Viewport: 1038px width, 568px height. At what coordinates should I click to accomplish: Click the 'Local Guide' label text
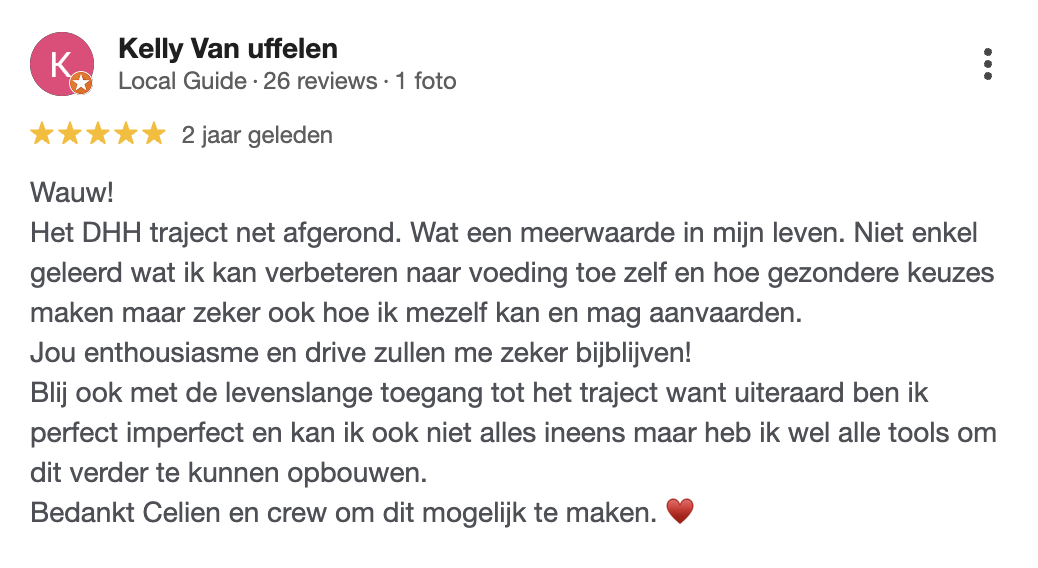tap(182, 81)
